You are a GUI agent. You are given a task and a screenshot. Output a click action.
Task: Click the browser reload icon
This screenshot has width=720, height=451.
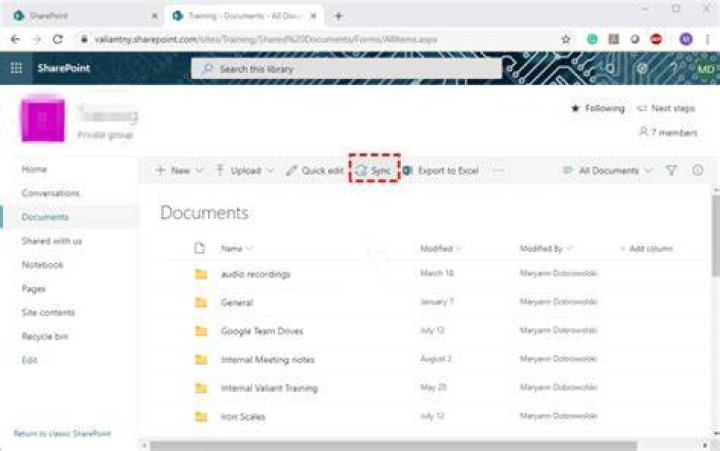[57, 39]
